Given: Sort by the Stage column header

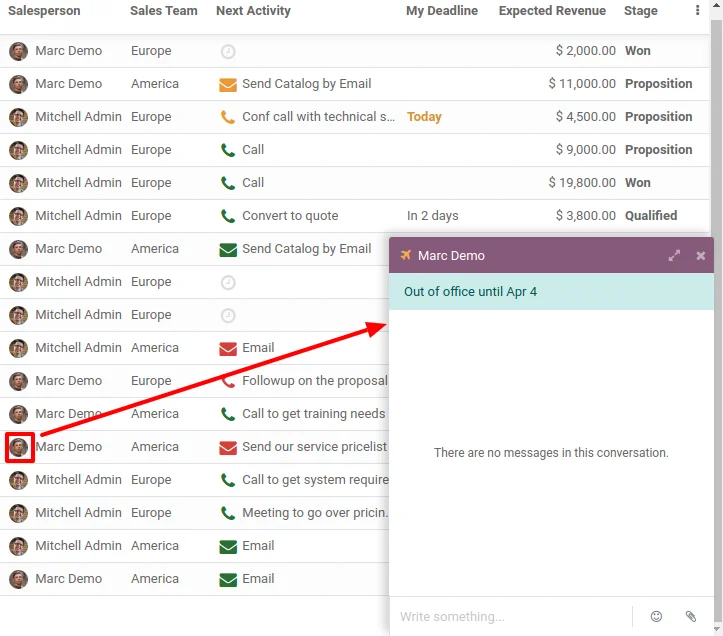Looking at the screenshot, I should (640, 11).
